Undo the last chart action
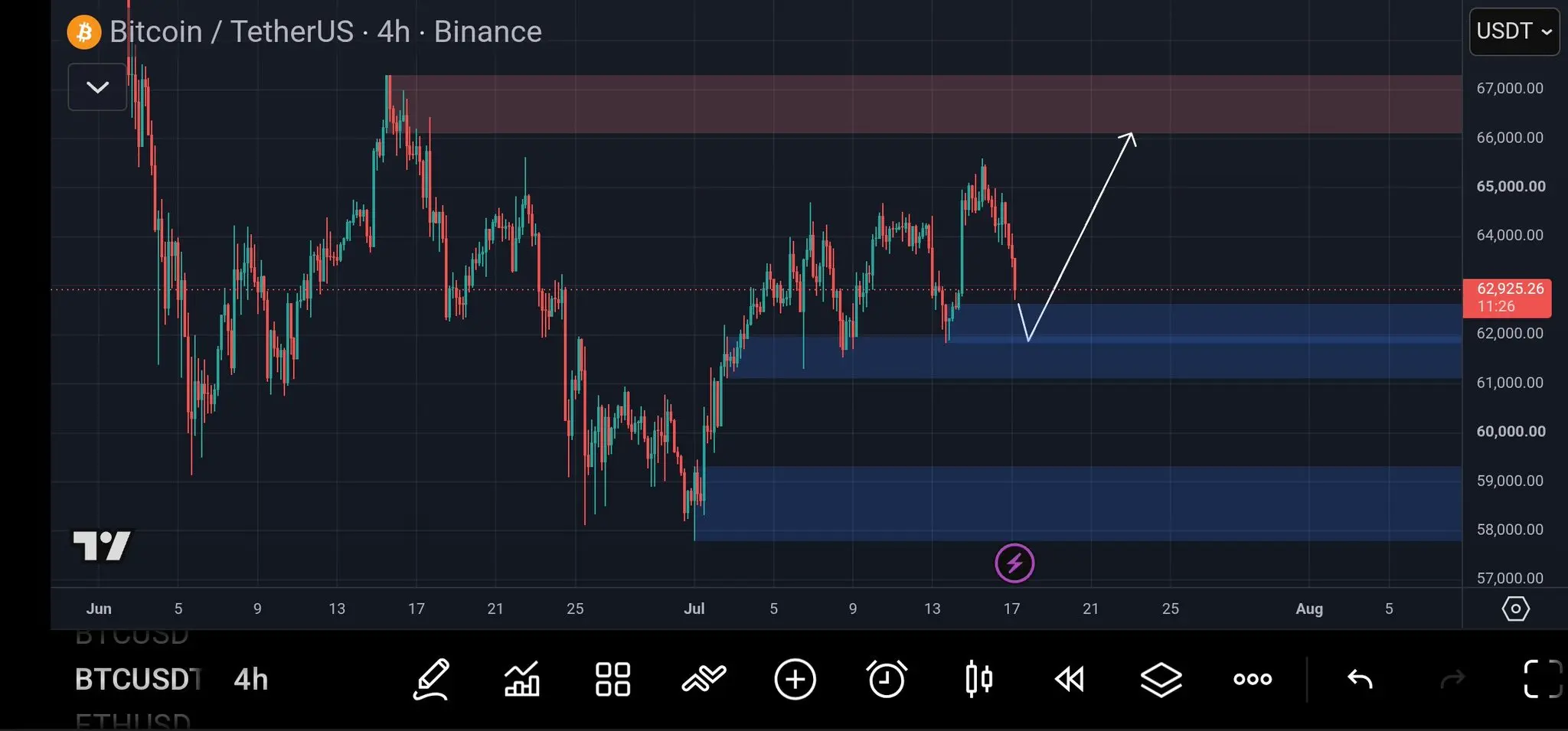The height and width of the screenshot is (731, 1568). point(1360,679)
